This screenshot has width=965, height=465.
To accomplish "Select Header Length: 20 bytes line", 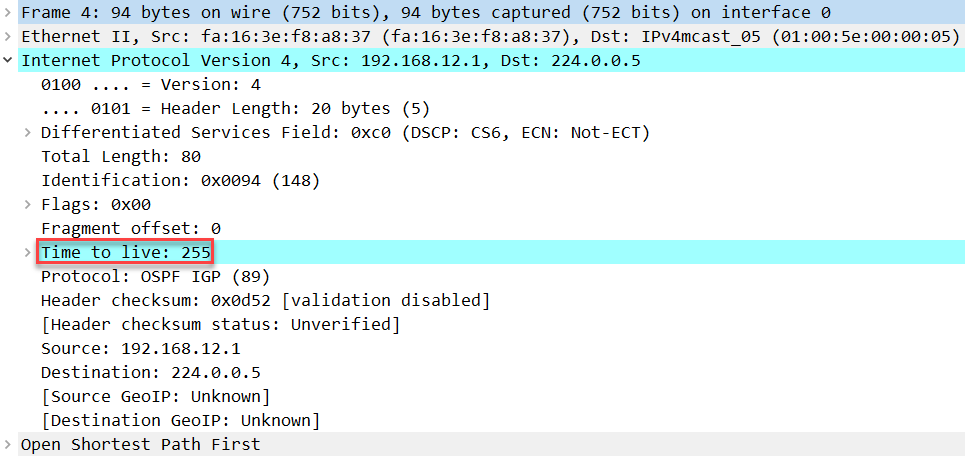I will click(x=235, y=108).
